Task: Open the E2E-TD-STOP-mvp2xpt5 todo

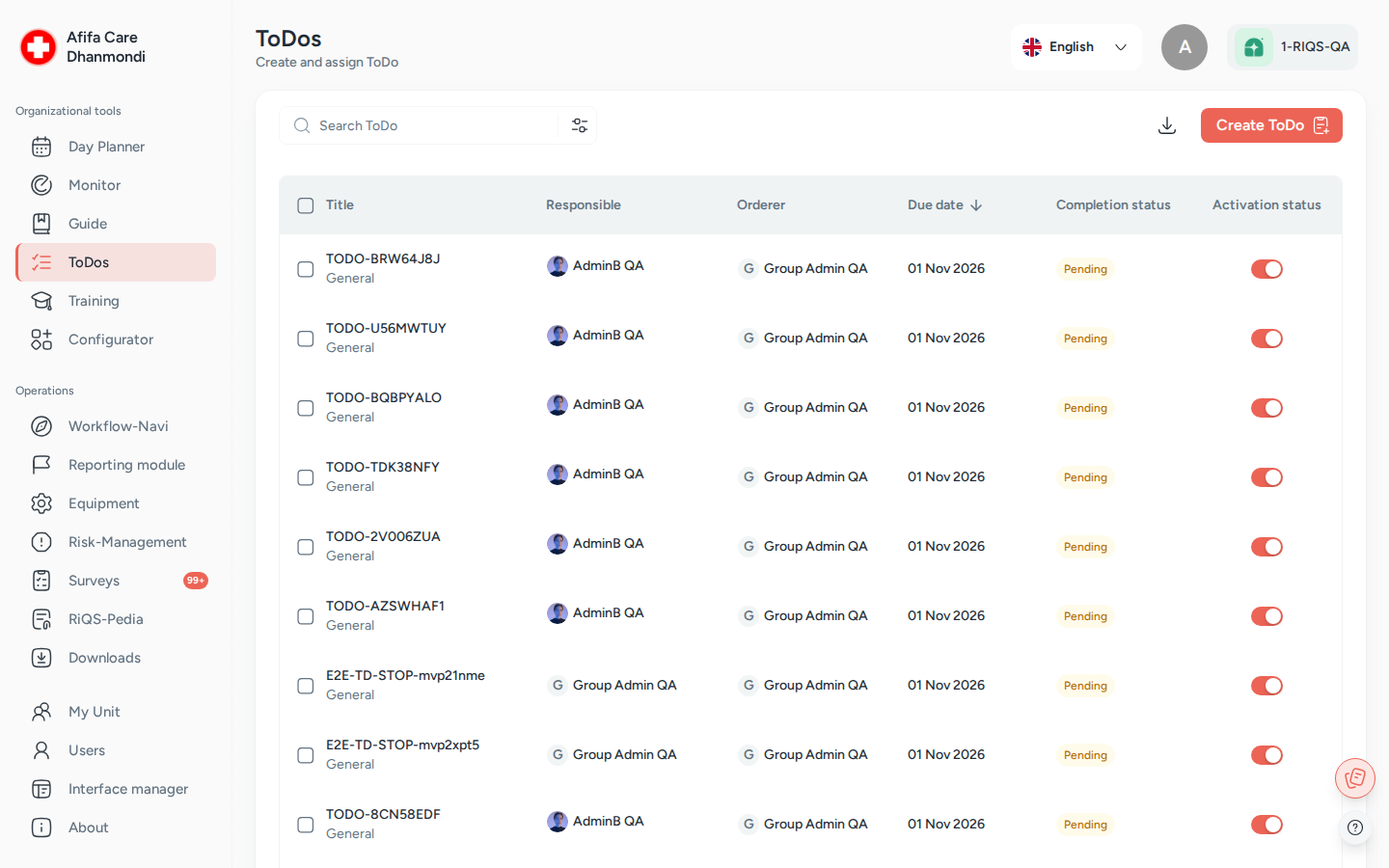Action: click(402, 745)
